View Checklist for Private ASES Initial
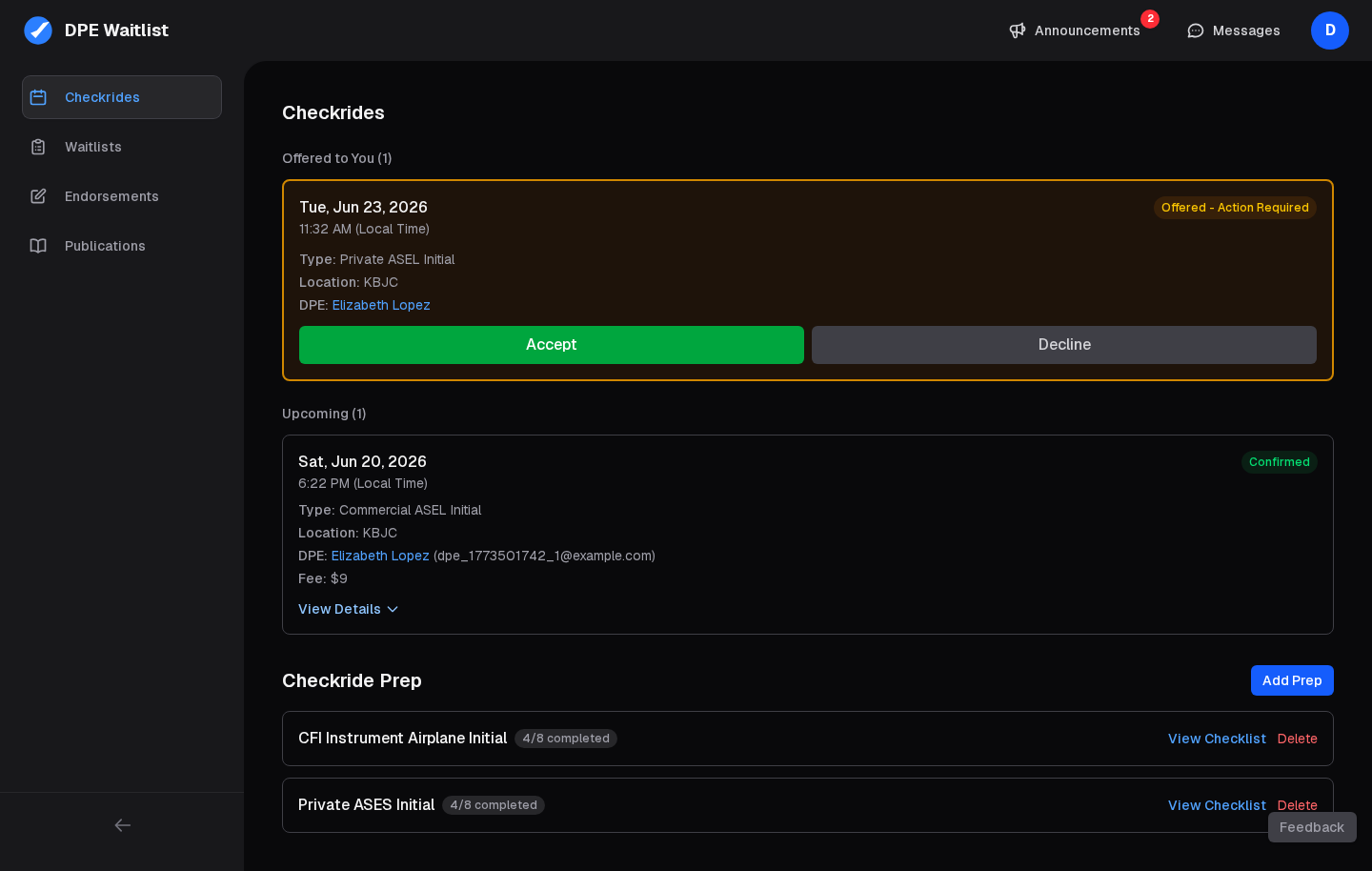 [1217, 805]
